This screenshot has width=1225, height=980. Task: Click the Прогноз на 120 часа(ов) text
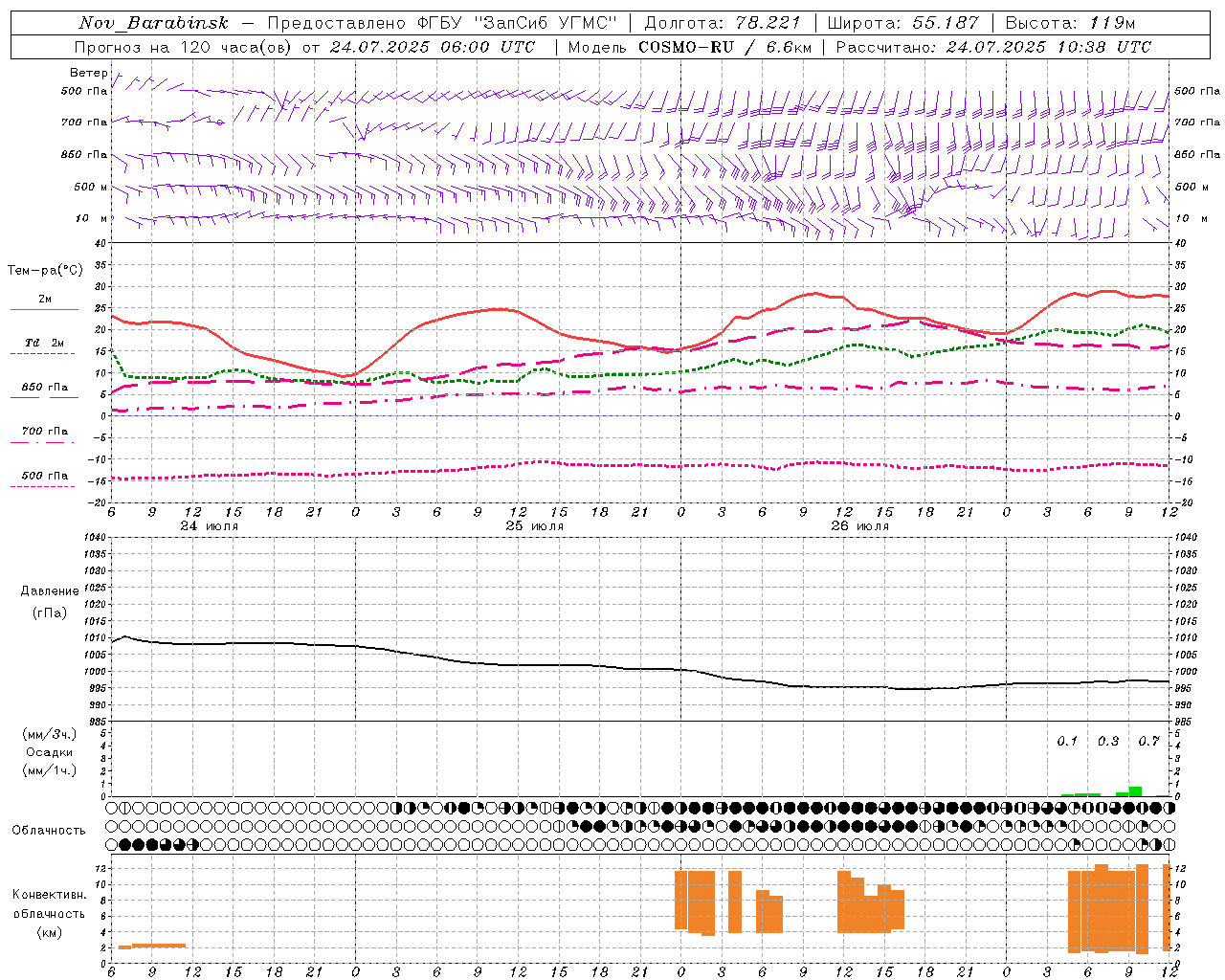[x=185, y=47]
